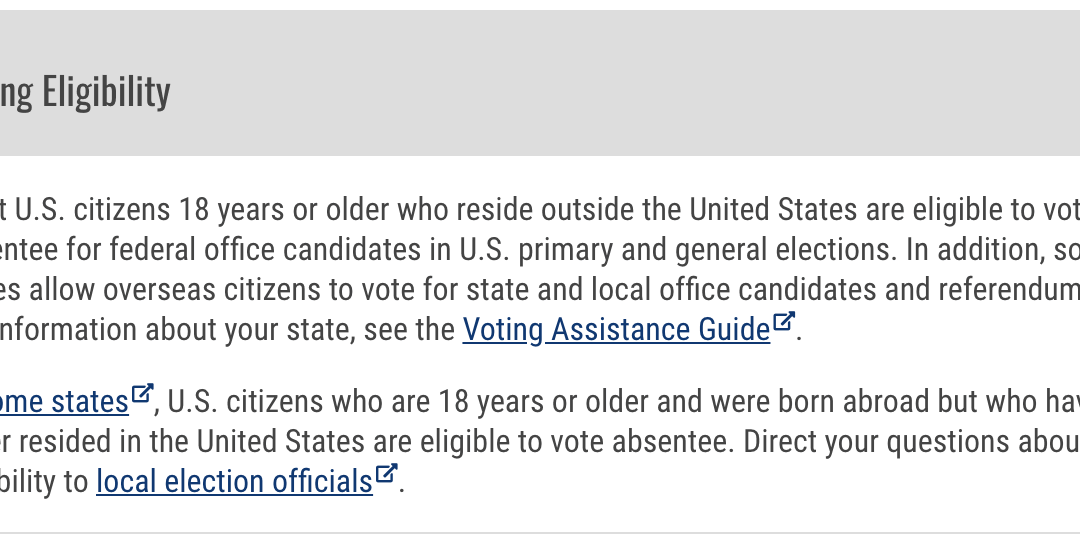Follow the 'ome states' hyperlink
Viewport: 1080px width, 544px height.
(64, 401)
